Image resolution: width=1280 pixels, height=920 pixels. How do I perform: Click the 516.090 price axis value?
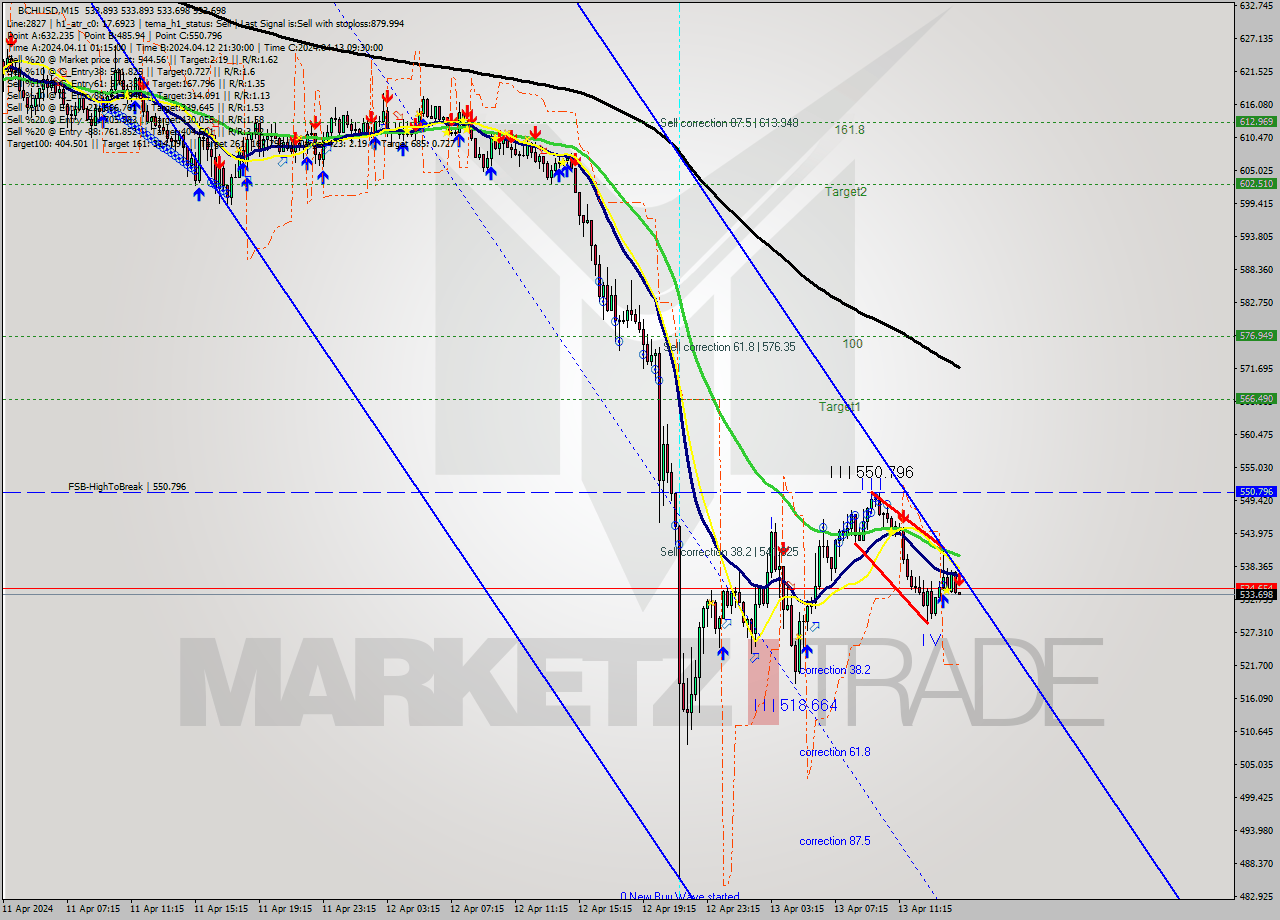pos(1255,698)
